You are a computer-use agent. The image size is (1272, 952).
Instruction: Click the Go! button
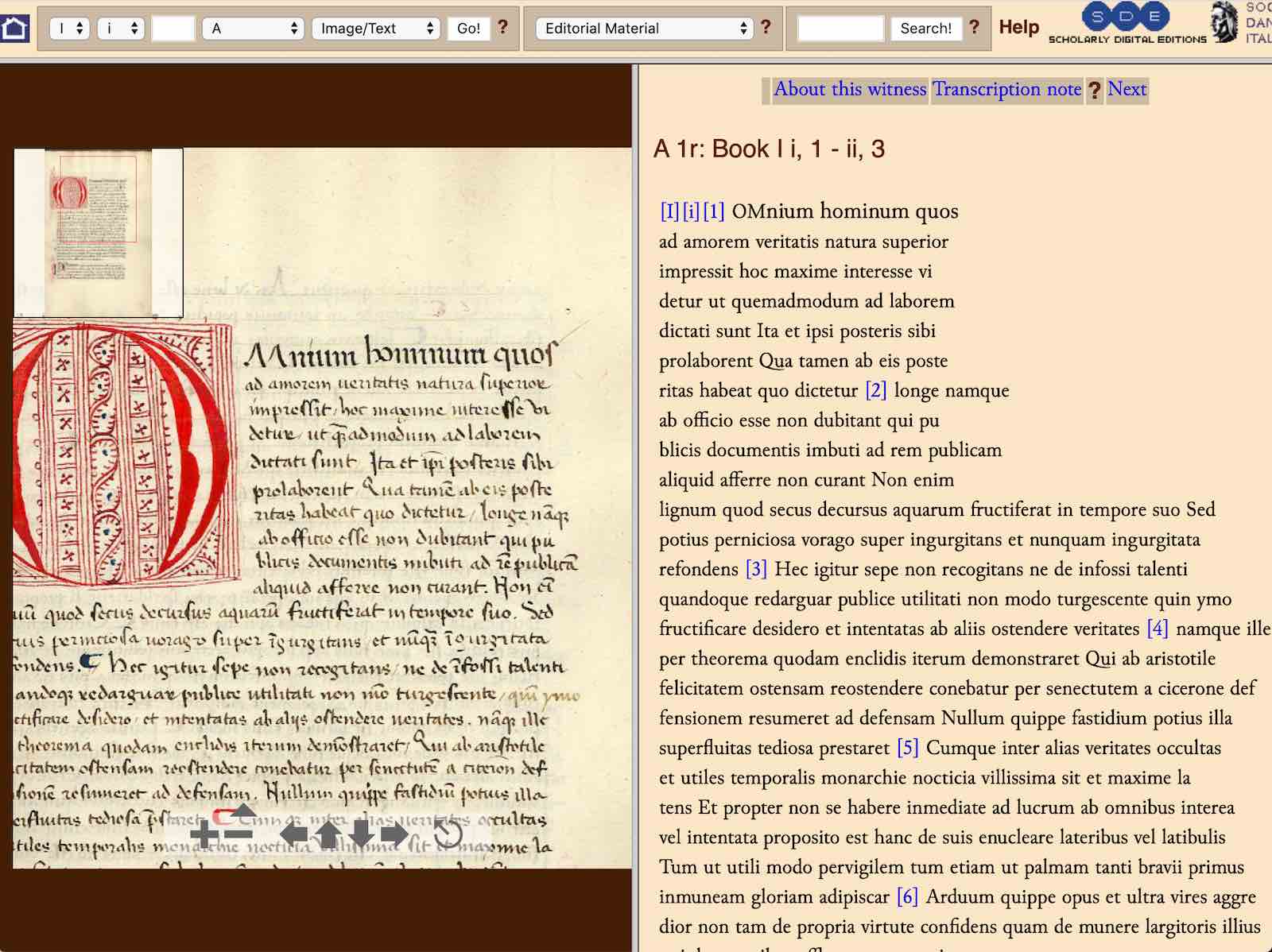(468, 29)
